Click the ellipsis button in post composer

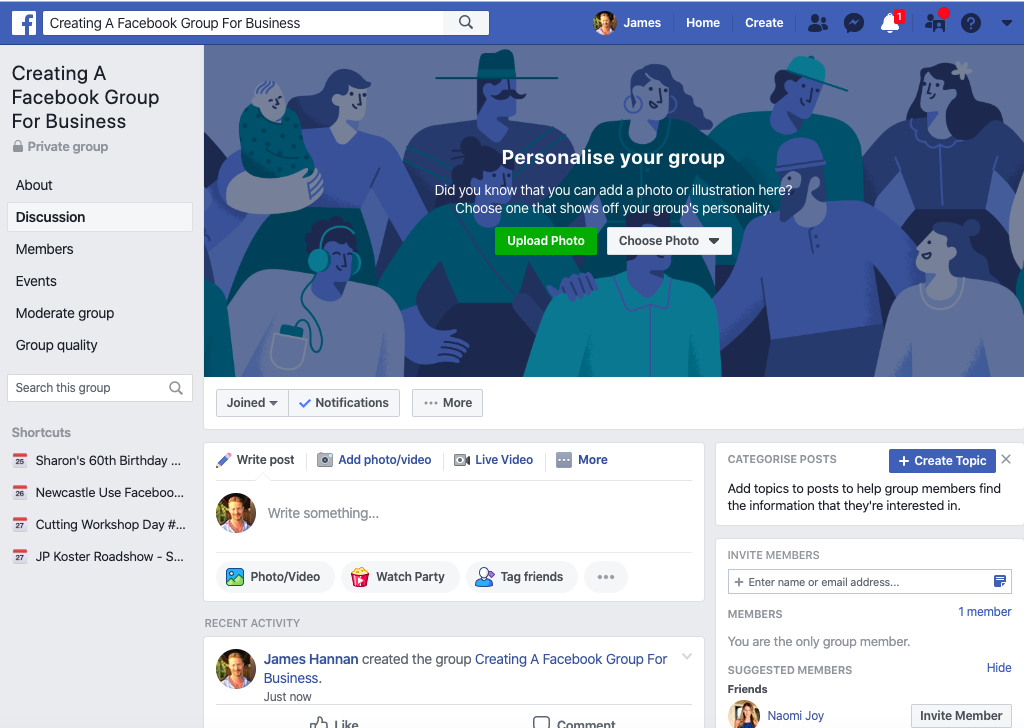point(605,577)
